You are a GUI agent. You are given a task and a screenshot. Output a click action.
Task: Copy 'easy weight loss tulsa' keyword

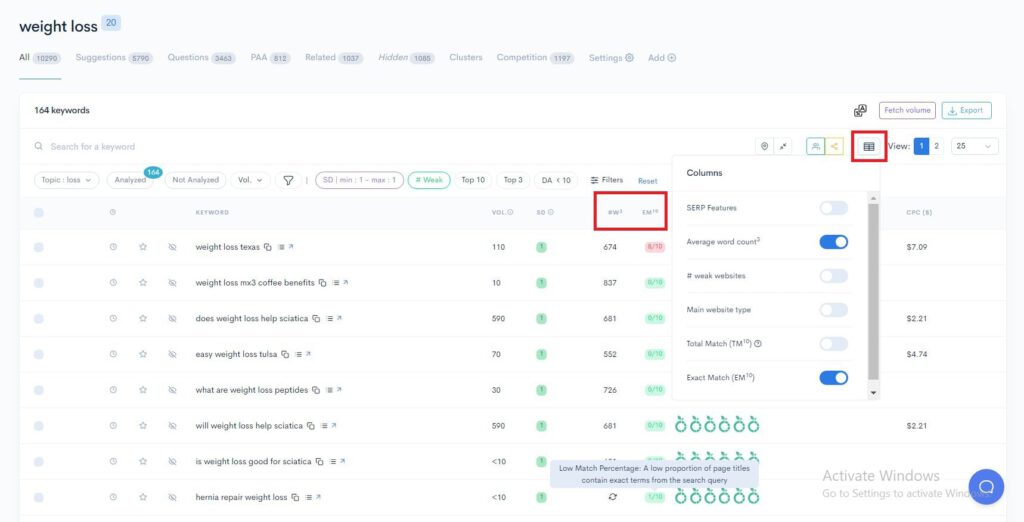285,354
